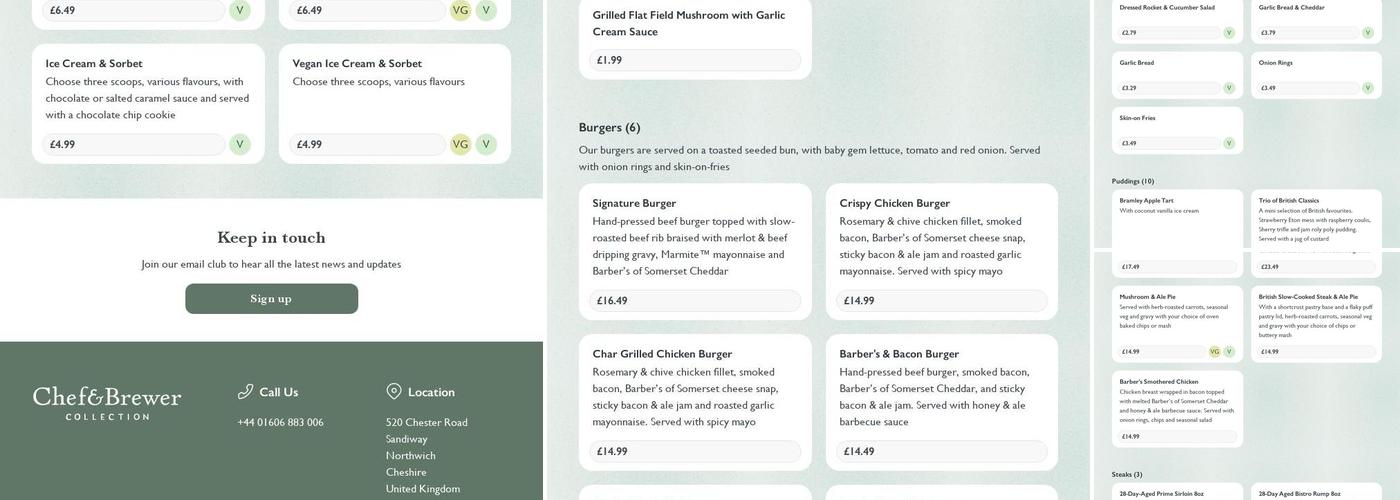Image resolution: width=1400 pixels, height=500 pixels.
Task: Click the VG badge on Vegan Ice Cream & Sorbet
Action: [x=460, y=145]
